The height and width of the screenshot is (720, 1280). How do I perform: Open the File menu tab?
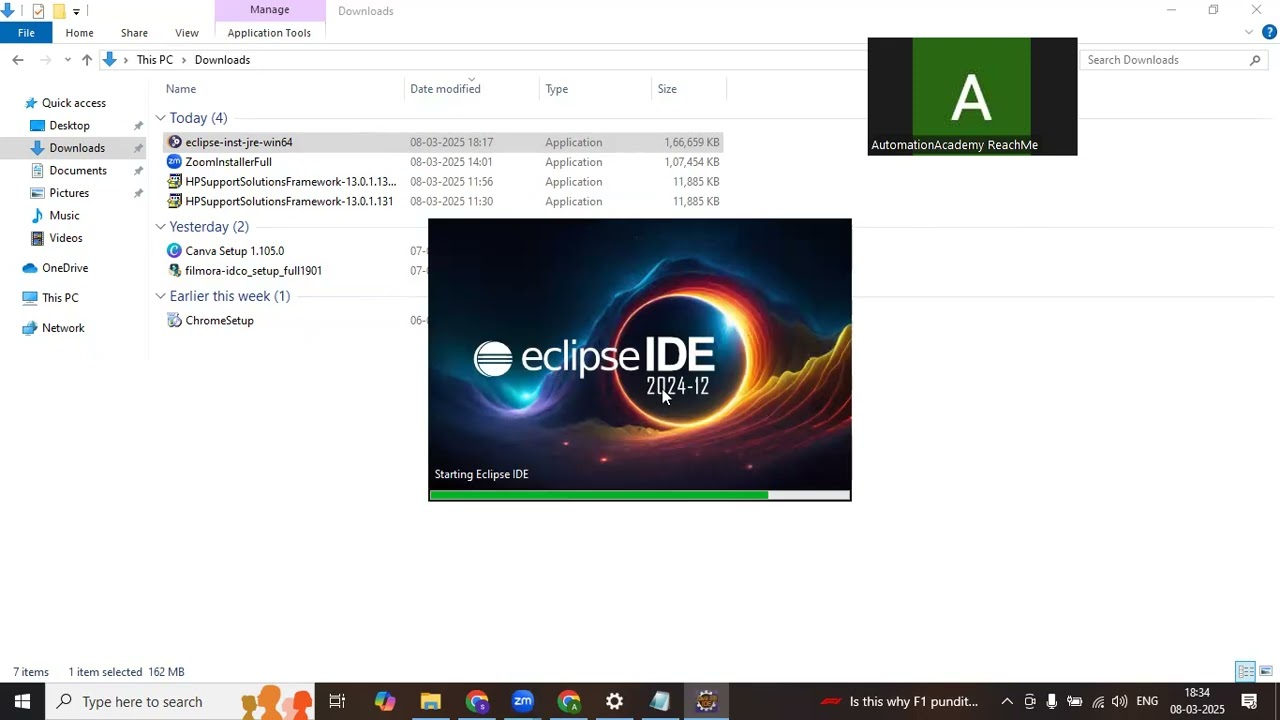click(x=26, y=33)
